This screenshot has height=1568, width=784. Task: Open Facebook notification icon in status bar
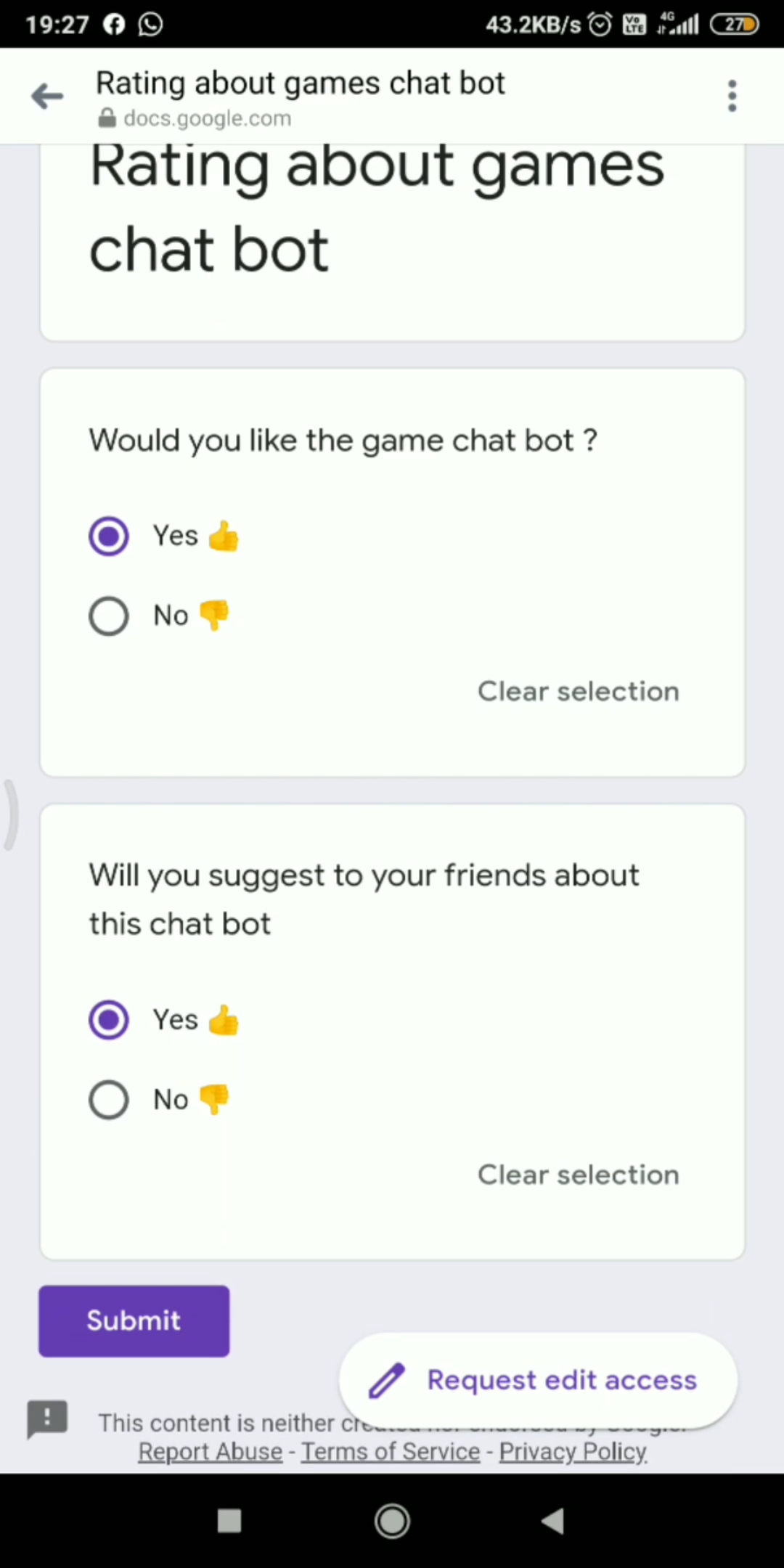[114, 25]
